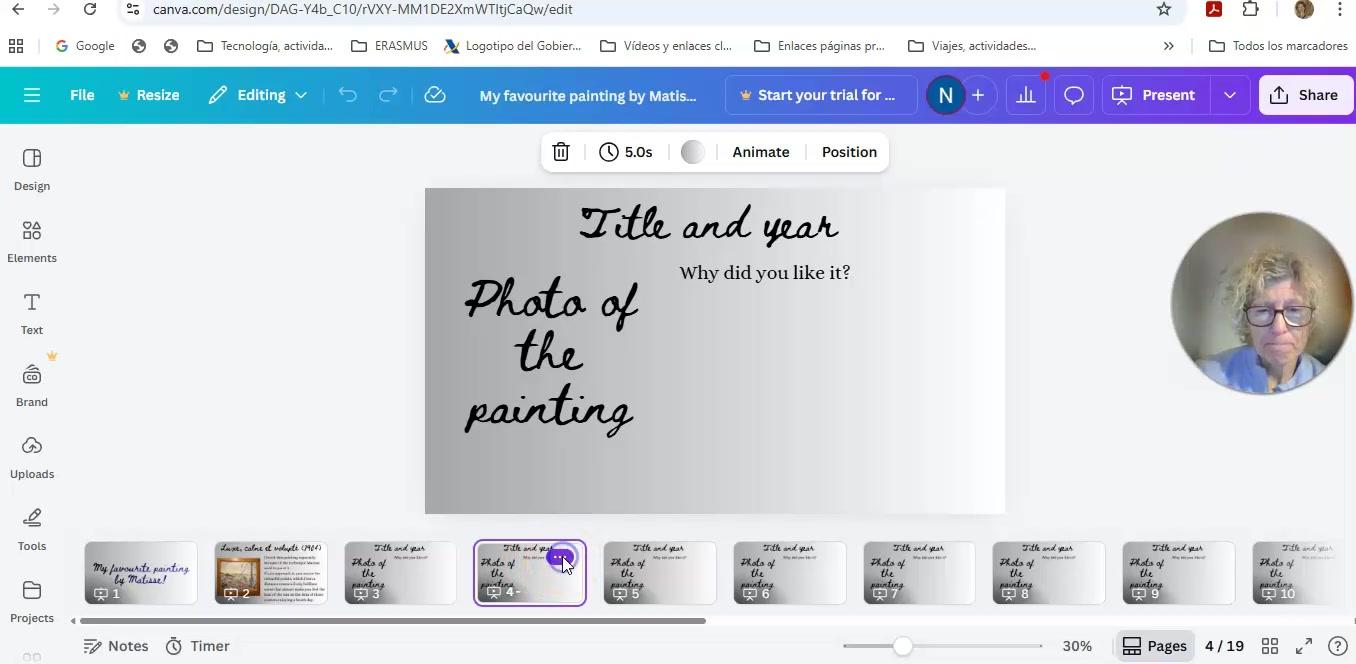
Task: Open the comments speech bubble icon
Action: click(x=1074, y=95)
